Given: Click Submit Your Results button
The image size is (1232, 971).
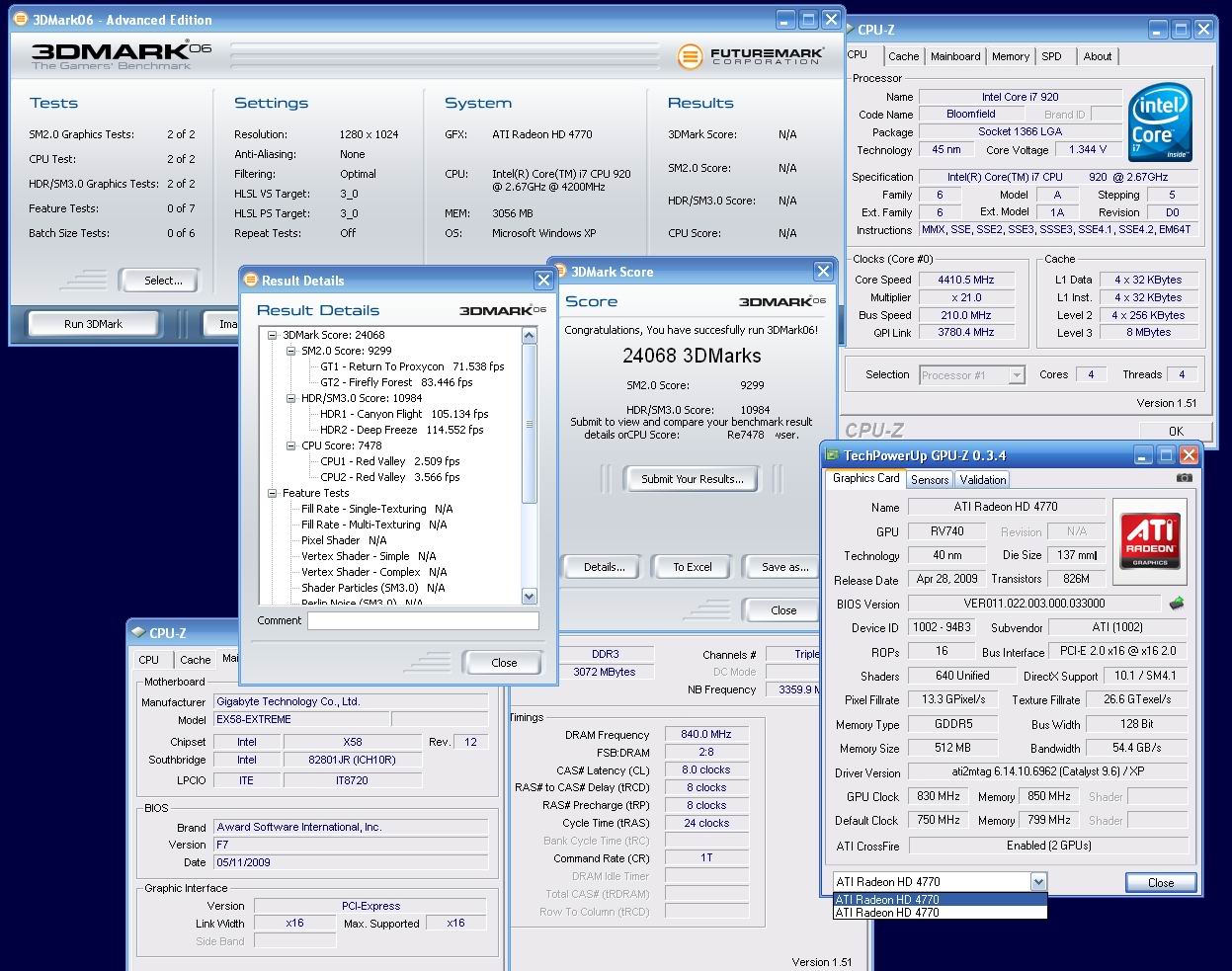Looking at the screenshot, I should [693, 479].
